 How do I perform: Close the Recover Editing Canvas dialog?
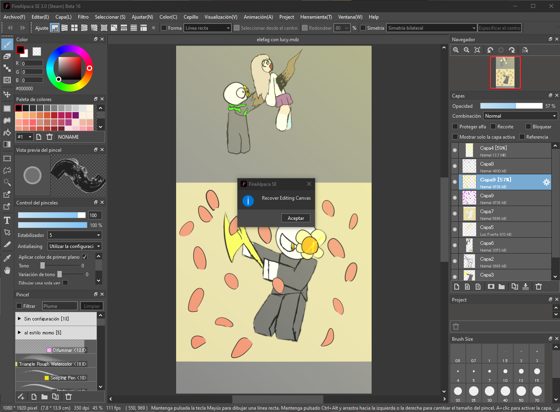(x=309, y=184)
